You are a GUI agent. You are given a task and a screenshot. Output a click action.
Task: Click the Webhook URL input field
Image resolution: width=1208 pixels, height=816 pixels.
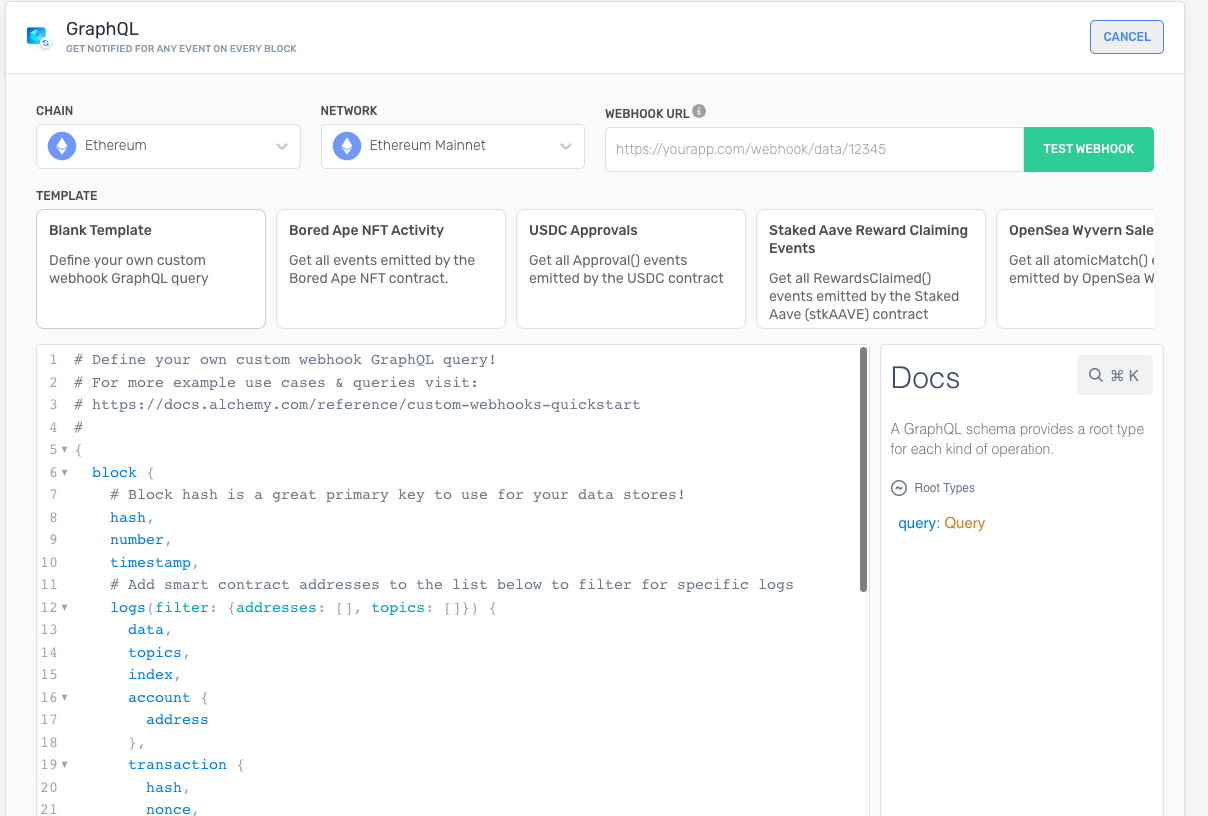(814, 149)
